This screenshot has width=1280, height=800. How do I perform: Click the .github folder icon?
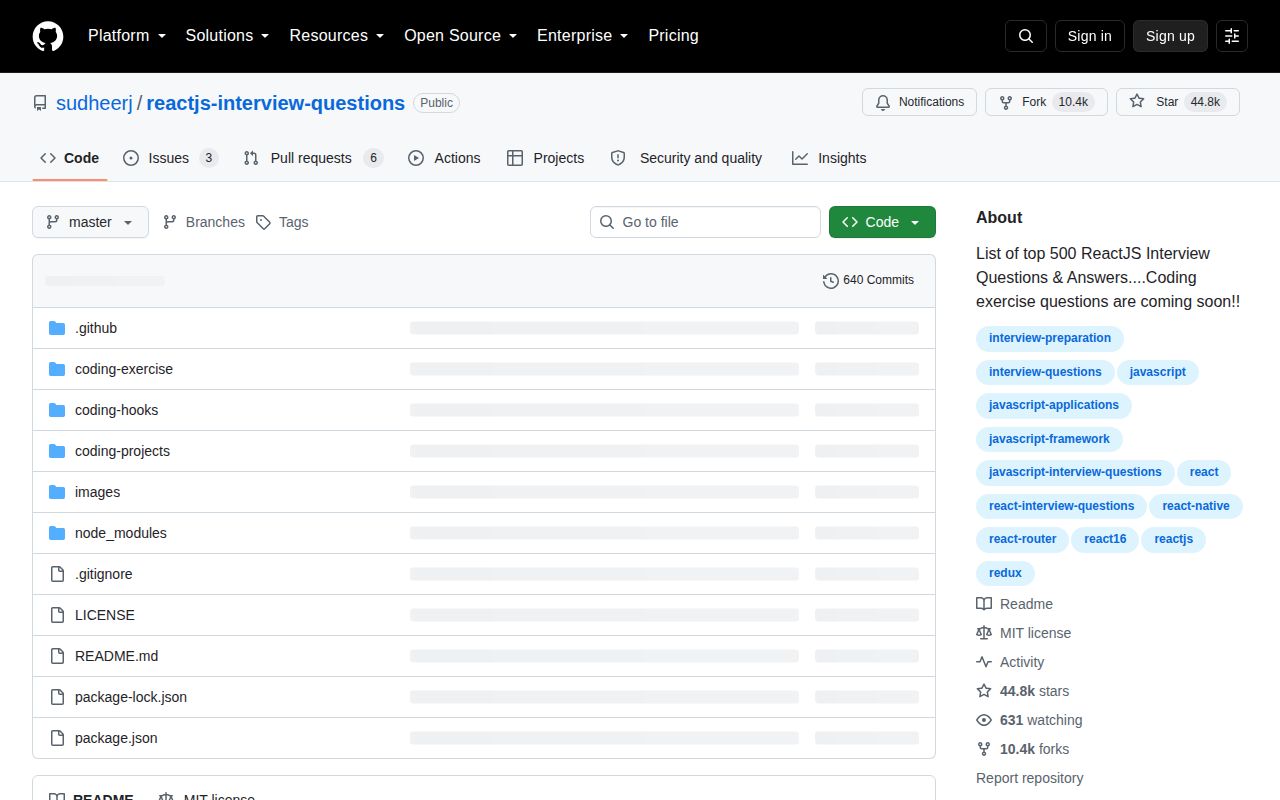point(57,328)
